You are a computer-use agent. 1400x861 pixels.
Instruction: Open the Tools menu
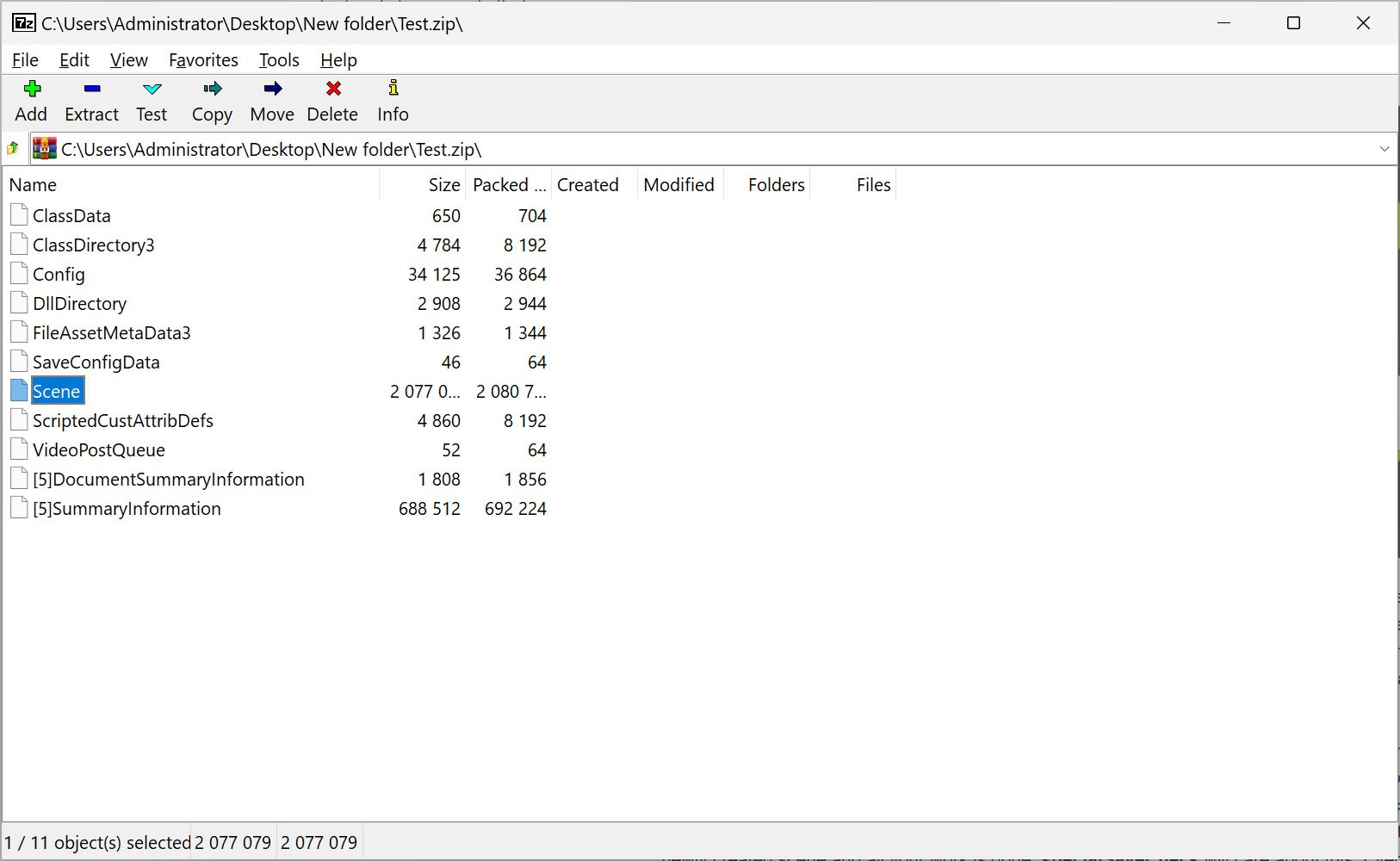[279, 60]
